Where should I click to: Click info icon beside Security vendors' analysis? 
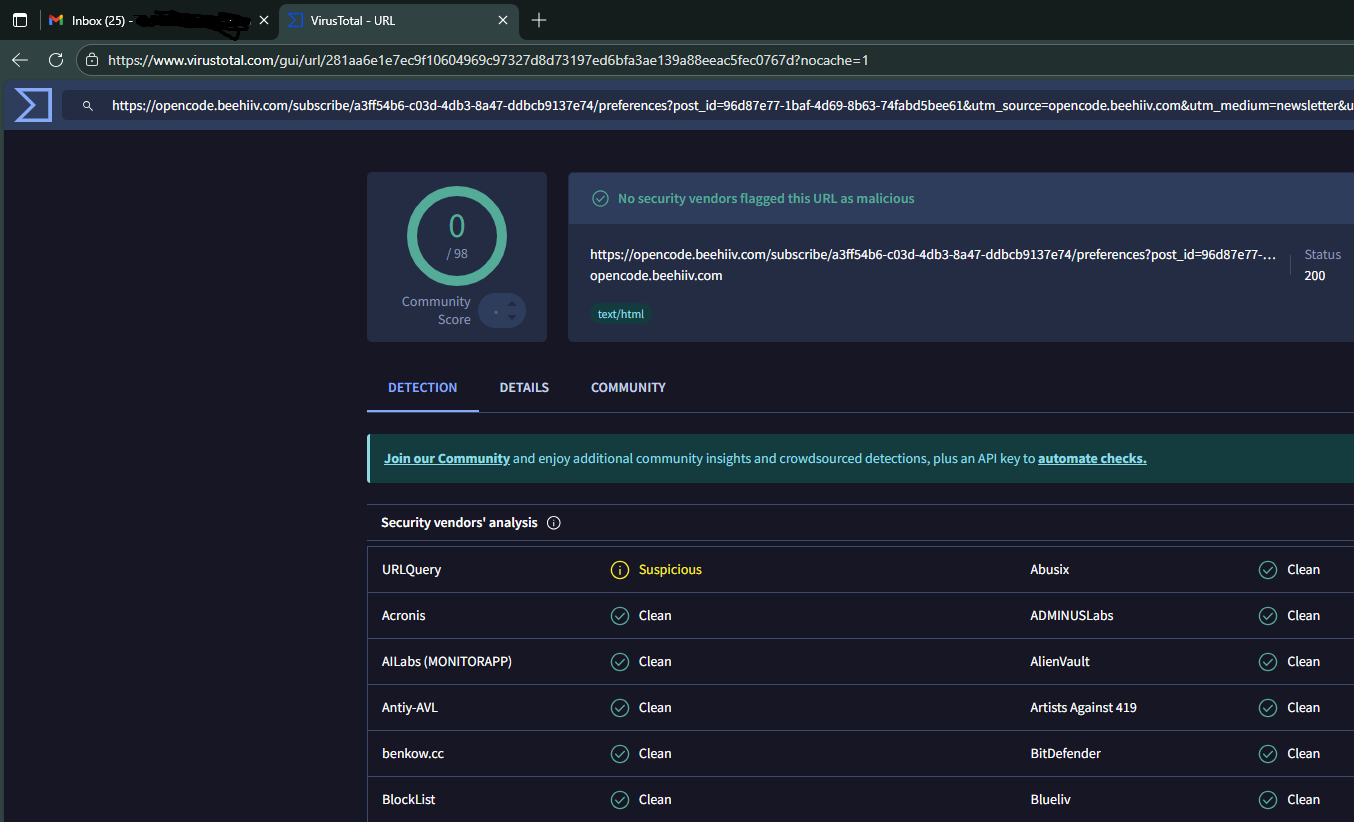click(554, 523)
